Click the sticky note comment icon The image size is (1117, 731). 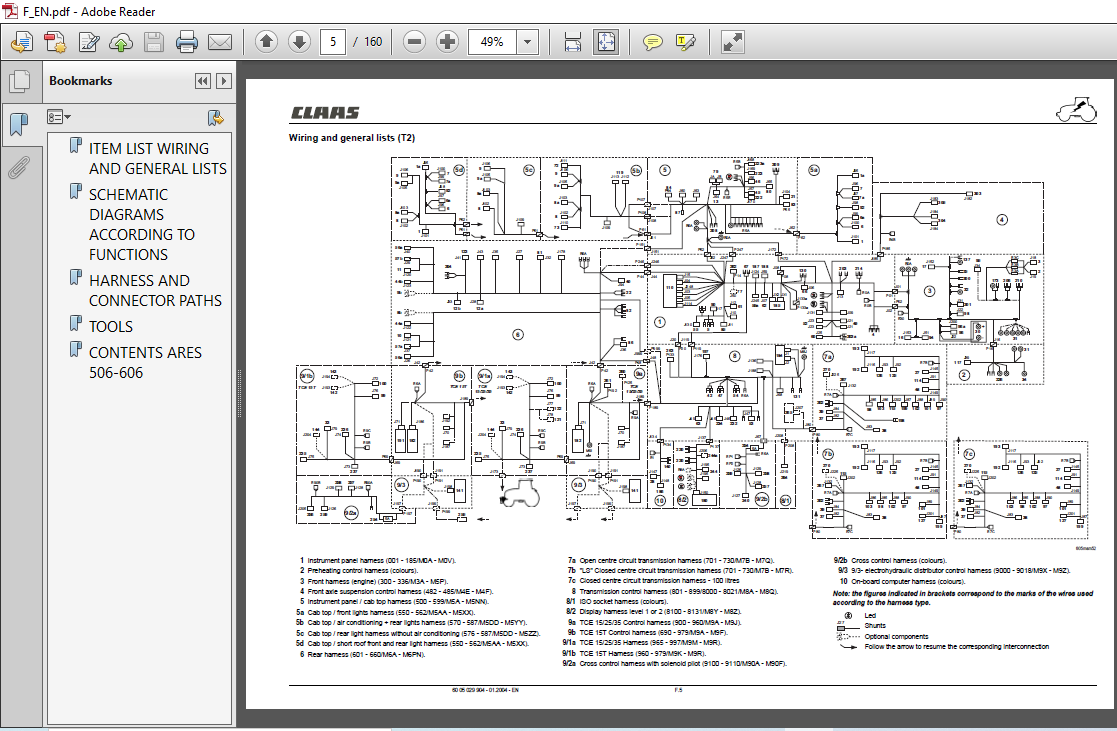(652, 43)
